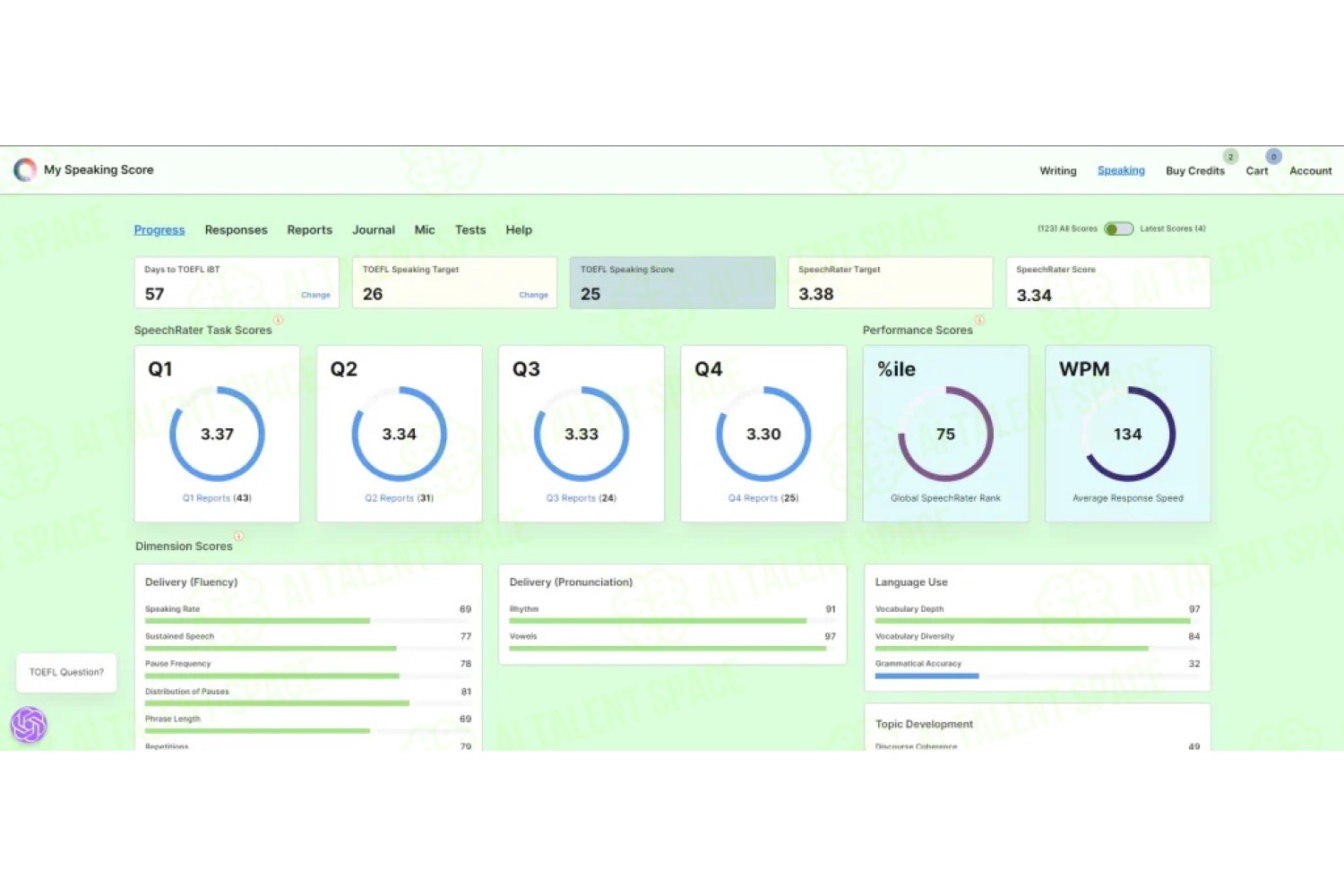Click the Rhythm progress bar
1344x896 pixels.
[x=672, y=621]
